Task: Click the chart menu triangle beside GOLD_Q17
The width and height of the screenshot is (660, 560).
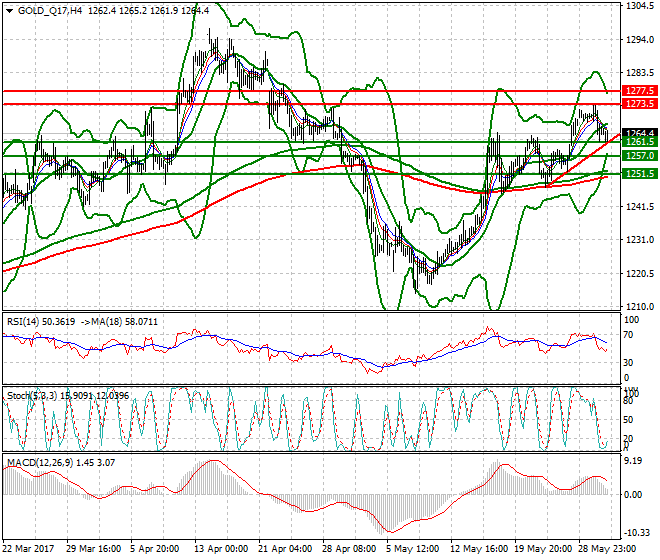Action: [9, 11]
